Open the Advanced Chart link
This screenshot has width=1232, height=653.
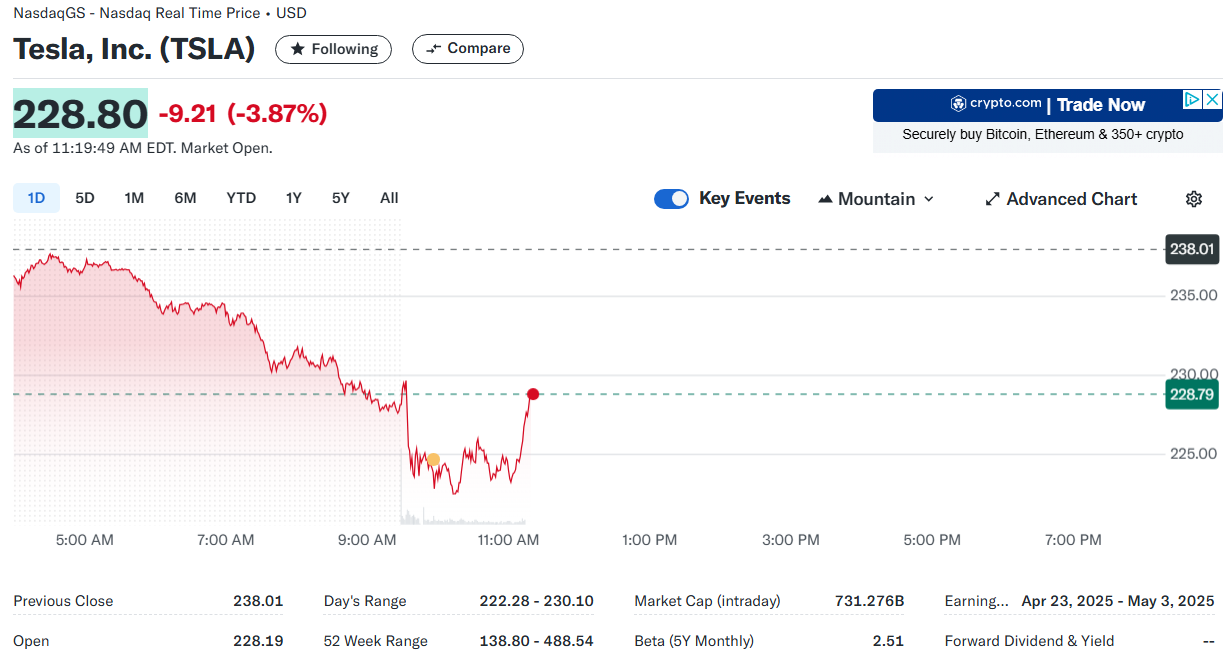(1061, 199)
